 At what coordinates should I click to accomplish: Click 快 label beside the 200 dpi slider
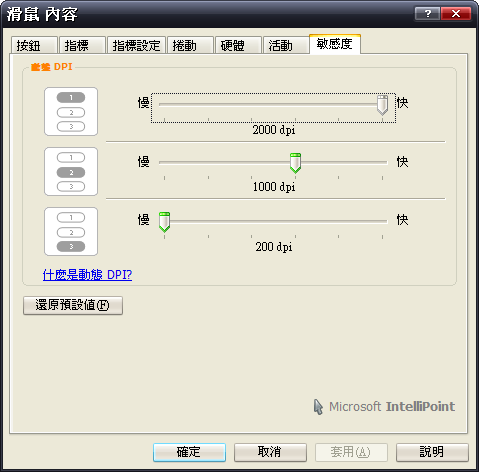[x=402, y=220]
